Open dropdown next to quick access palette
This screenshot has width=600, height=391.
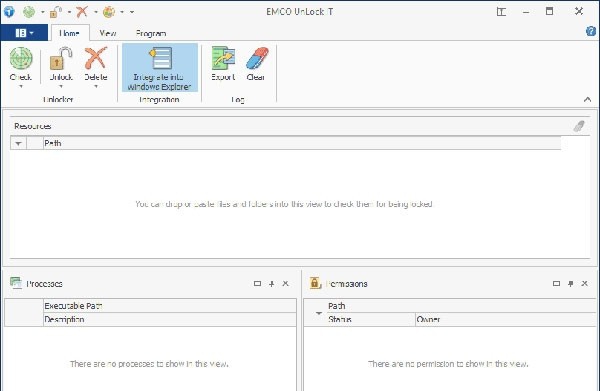(122, 12)
